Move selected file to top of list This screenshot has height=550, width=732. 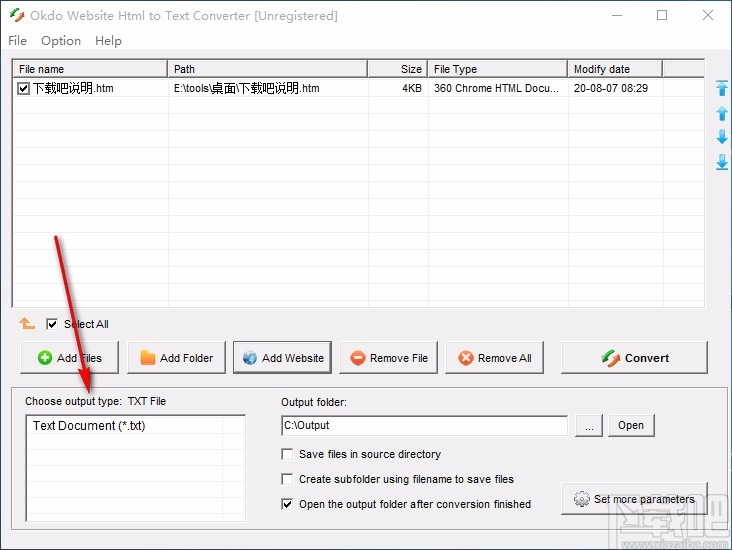point(722,88)
